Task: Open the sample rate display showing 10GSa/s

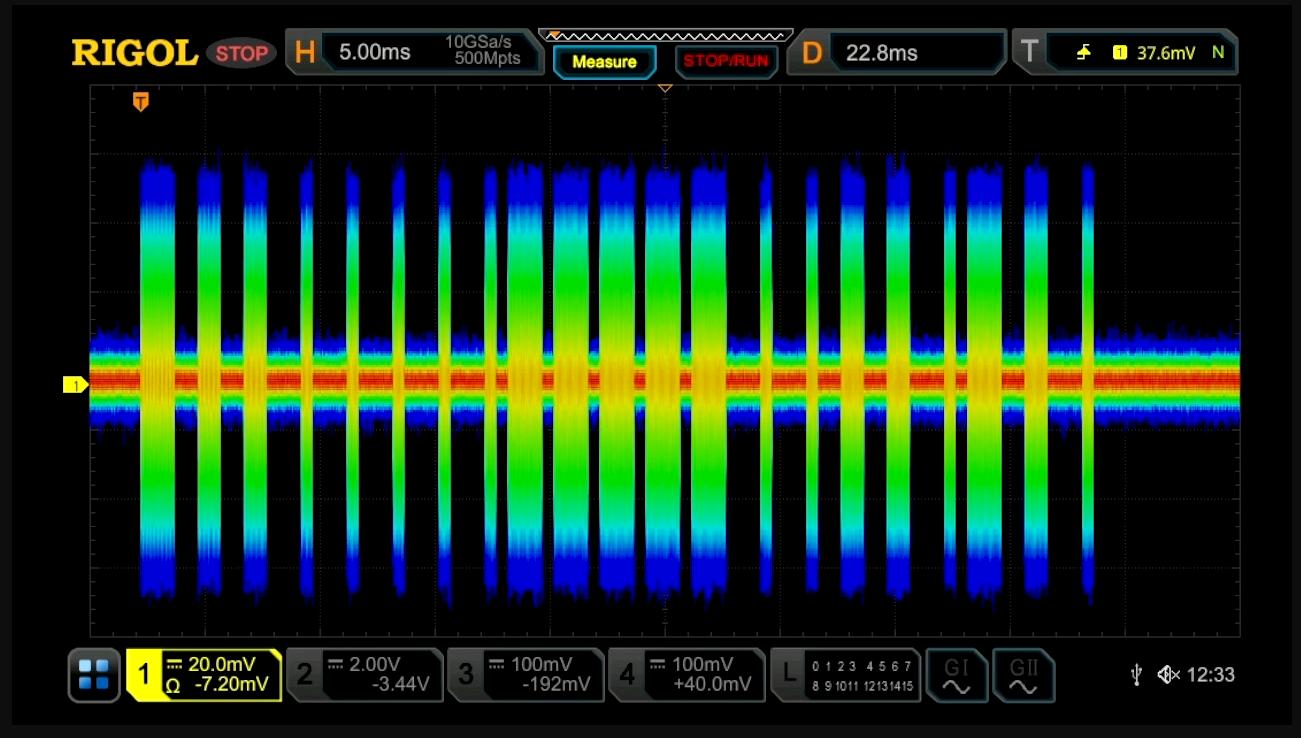Action: pyautogui.click(x=475, y=51)
